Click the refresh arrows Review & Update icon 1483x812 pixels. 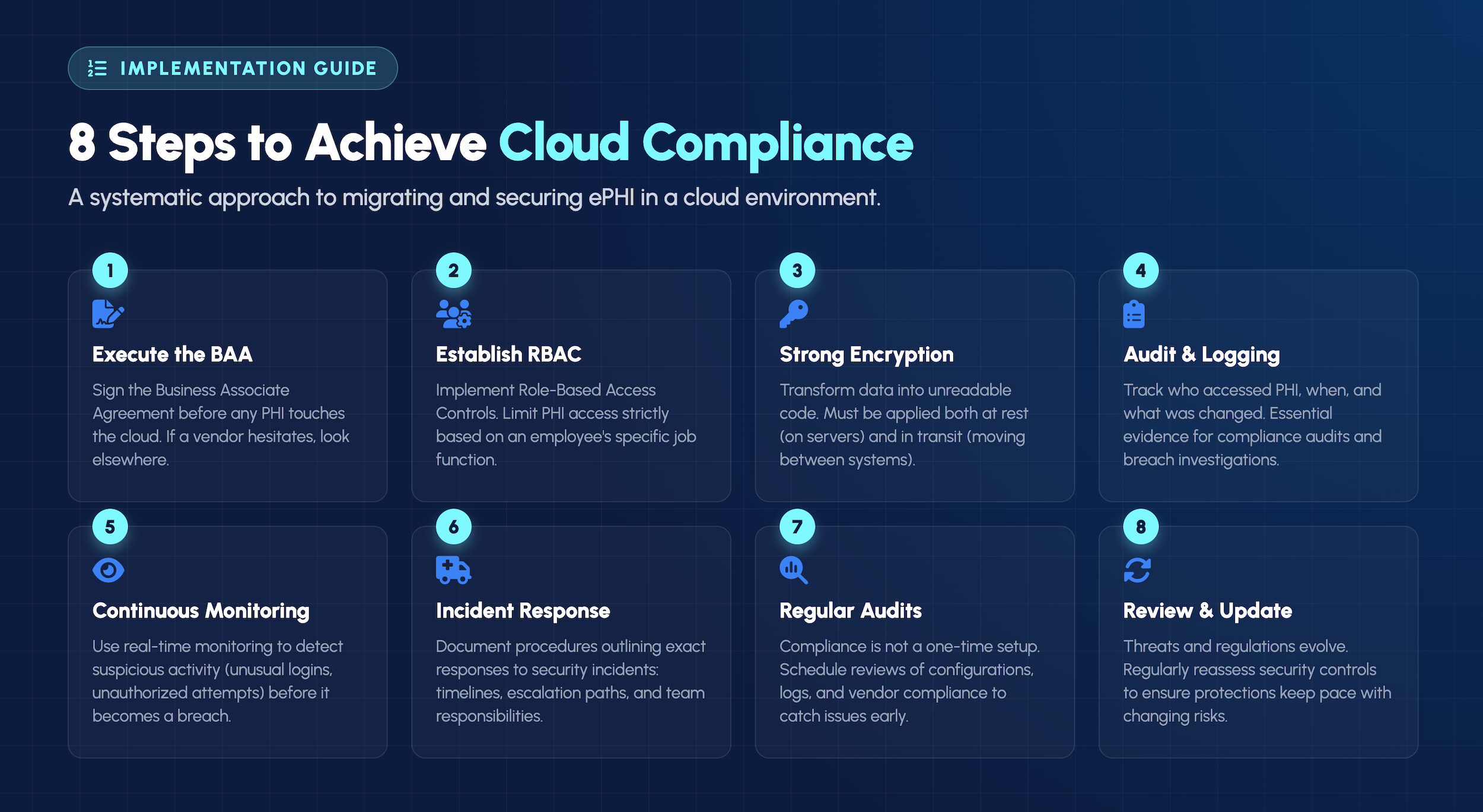[x=1137, y=570]
